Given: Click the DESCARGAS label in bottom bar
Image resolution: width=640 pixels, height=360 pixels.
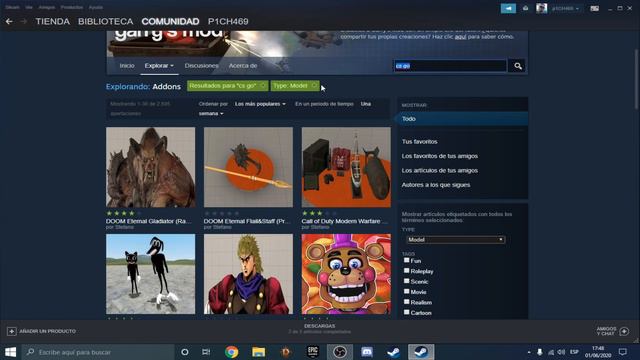Looking at the screenshot, I should (320, 326).
